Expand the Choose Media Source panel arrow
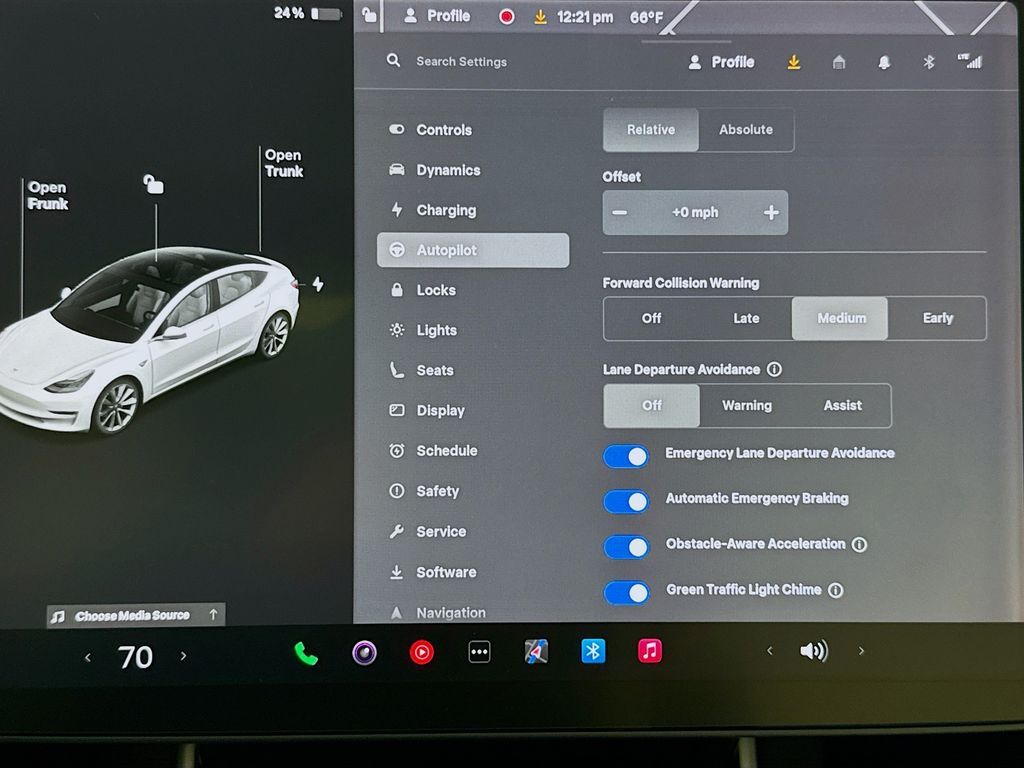The image size is (1024, 768). tap(213, 615)
